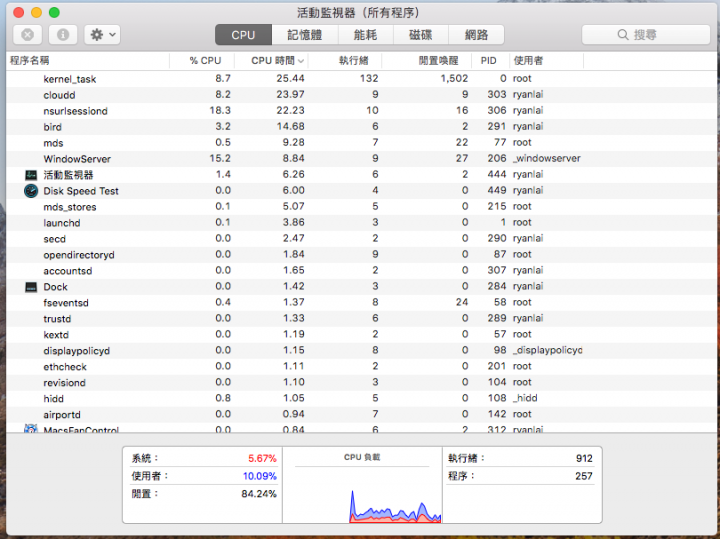Viewport: 720px width, 539px height.
Task: Click the MacsFanControl app icon
Action: [31, 428]
